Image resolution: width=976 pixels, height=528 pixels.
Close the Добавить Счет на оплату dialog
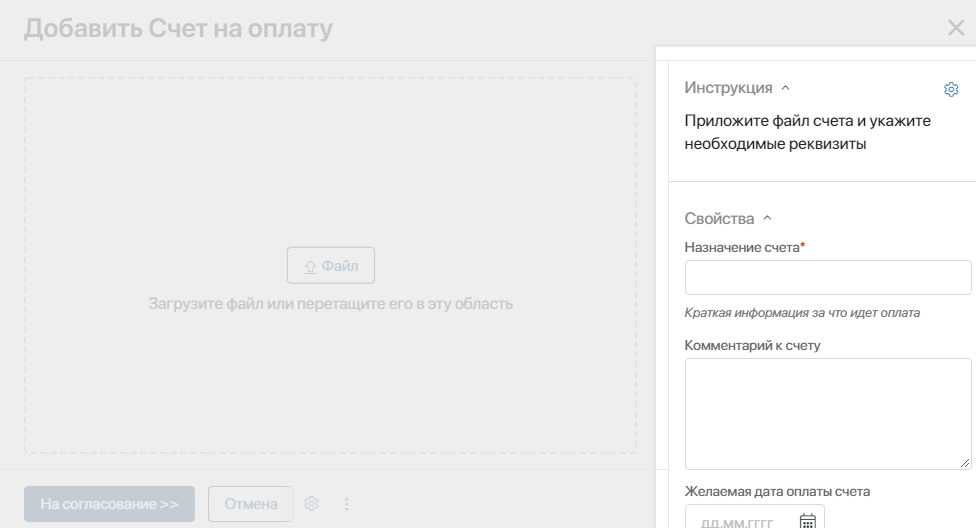(955, 27)
